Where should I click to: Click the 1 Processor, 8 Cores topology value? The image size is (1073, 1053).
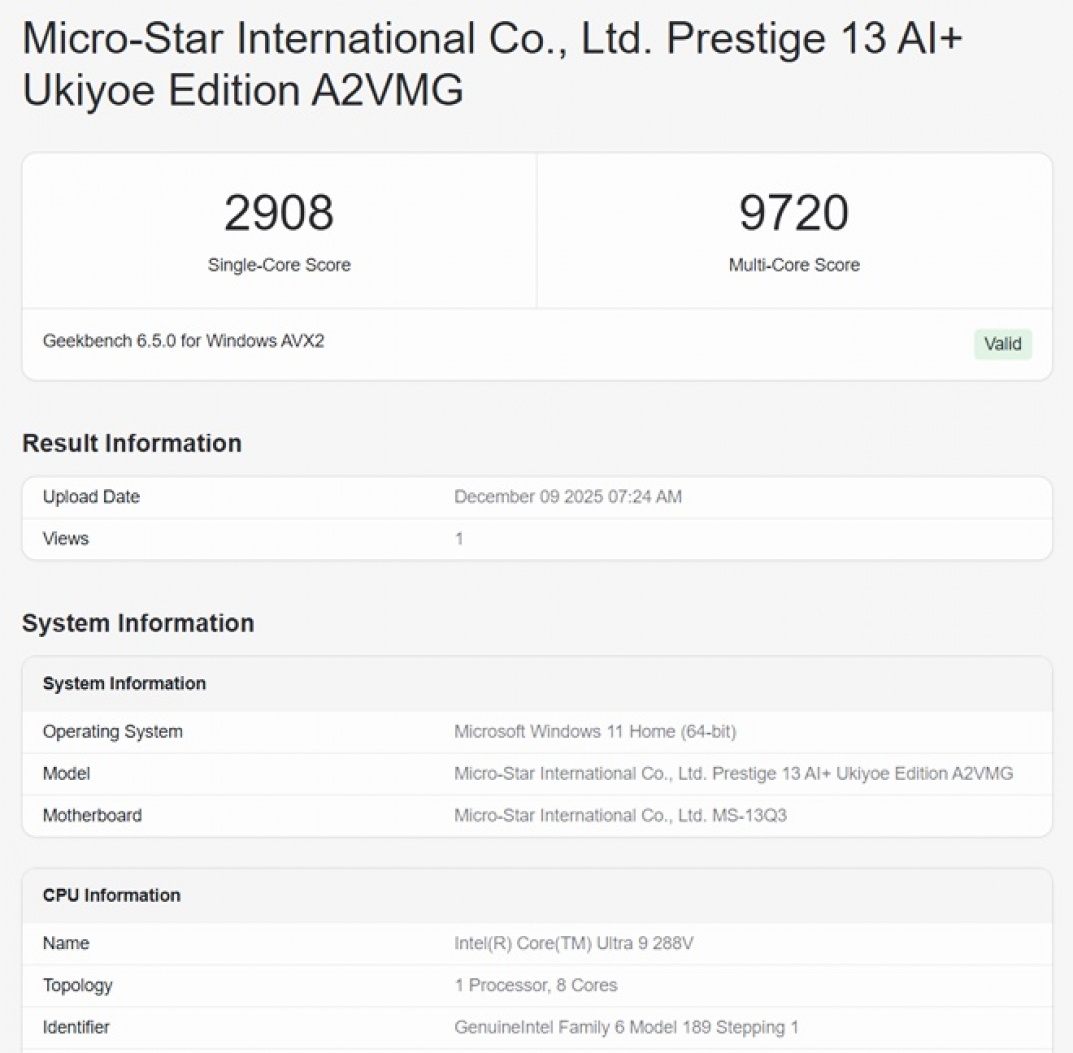tap(536, 986)
